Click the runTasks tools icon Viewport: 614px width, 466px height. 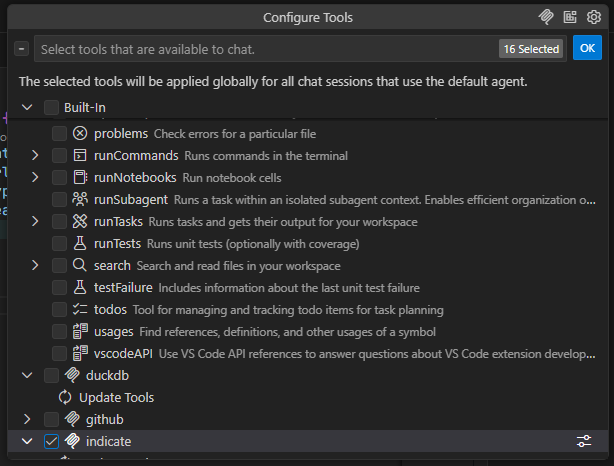[x=80, y=222]
